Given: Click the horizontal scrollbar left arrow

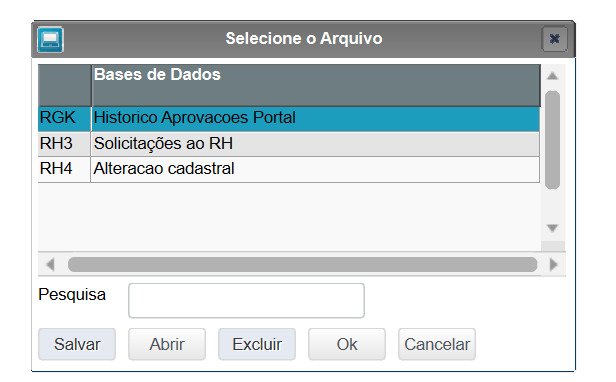Looking at the screenshot, I should point(50,264).
